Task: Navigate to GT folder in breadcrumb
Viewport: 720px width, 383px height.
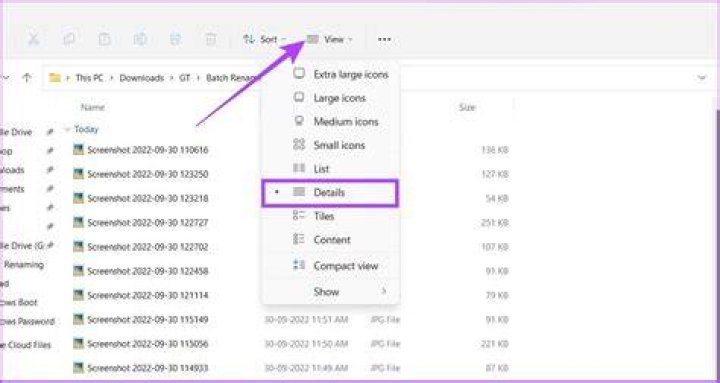Action: click(185, 78)
